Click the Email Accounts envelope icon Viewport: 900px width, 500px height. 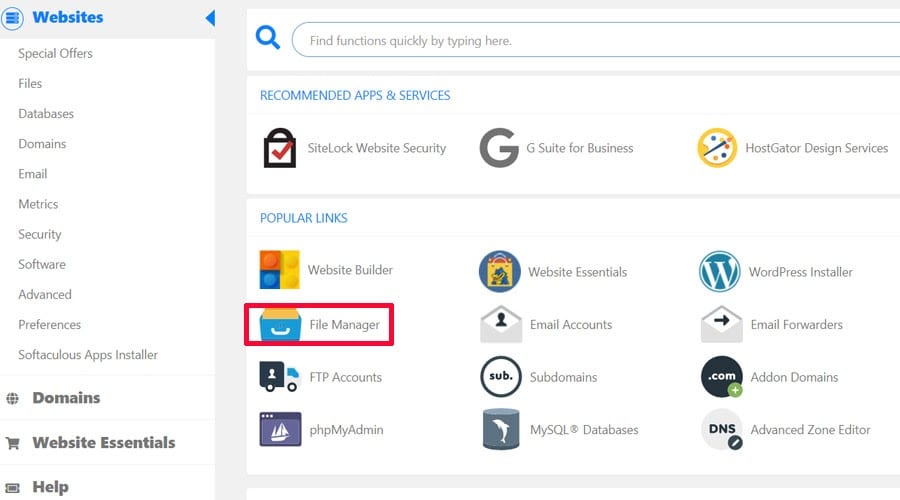pos(501,324)
